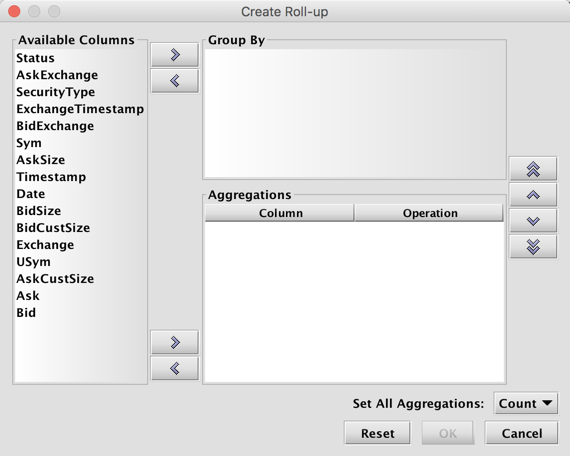Click the Reset button
This screenshot has width=570, height=456.
coord(377,433)
